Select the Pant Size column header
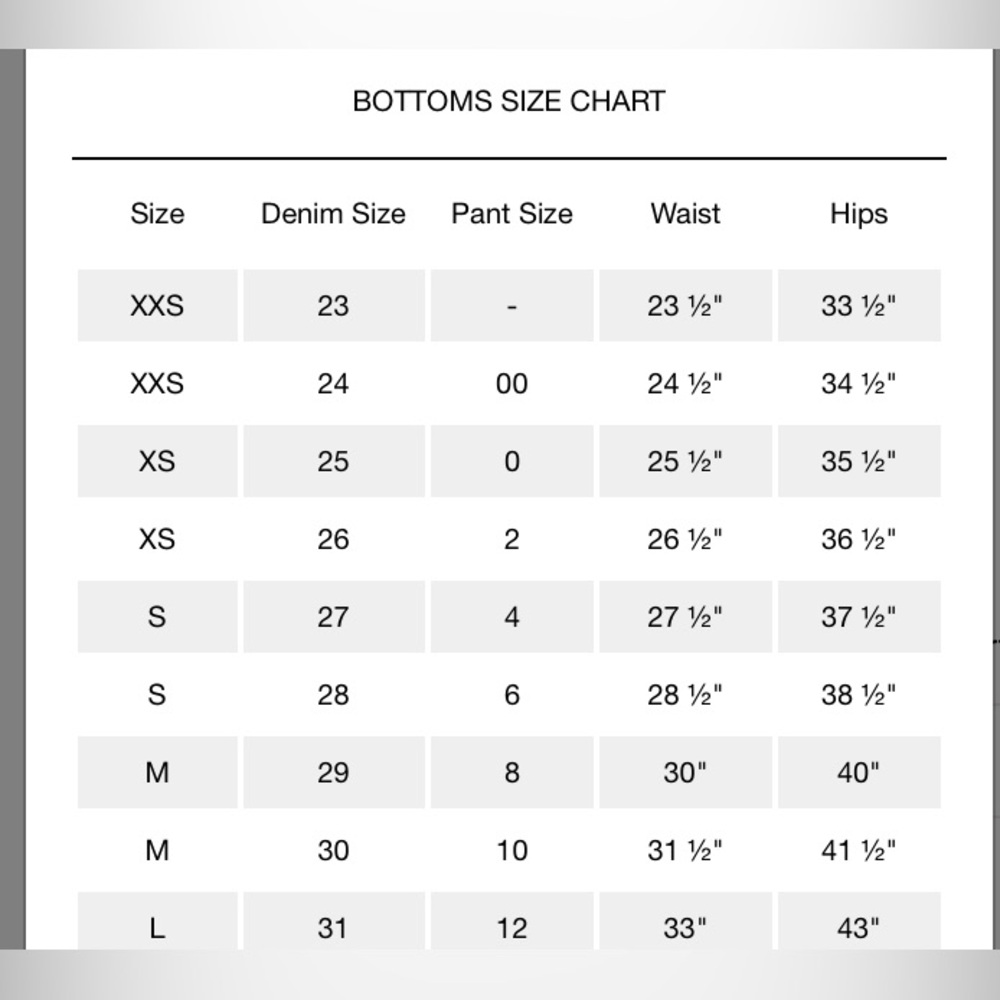Viewport: 1000px width, 1000px height. pyautogui.click(x=512, y=214)
